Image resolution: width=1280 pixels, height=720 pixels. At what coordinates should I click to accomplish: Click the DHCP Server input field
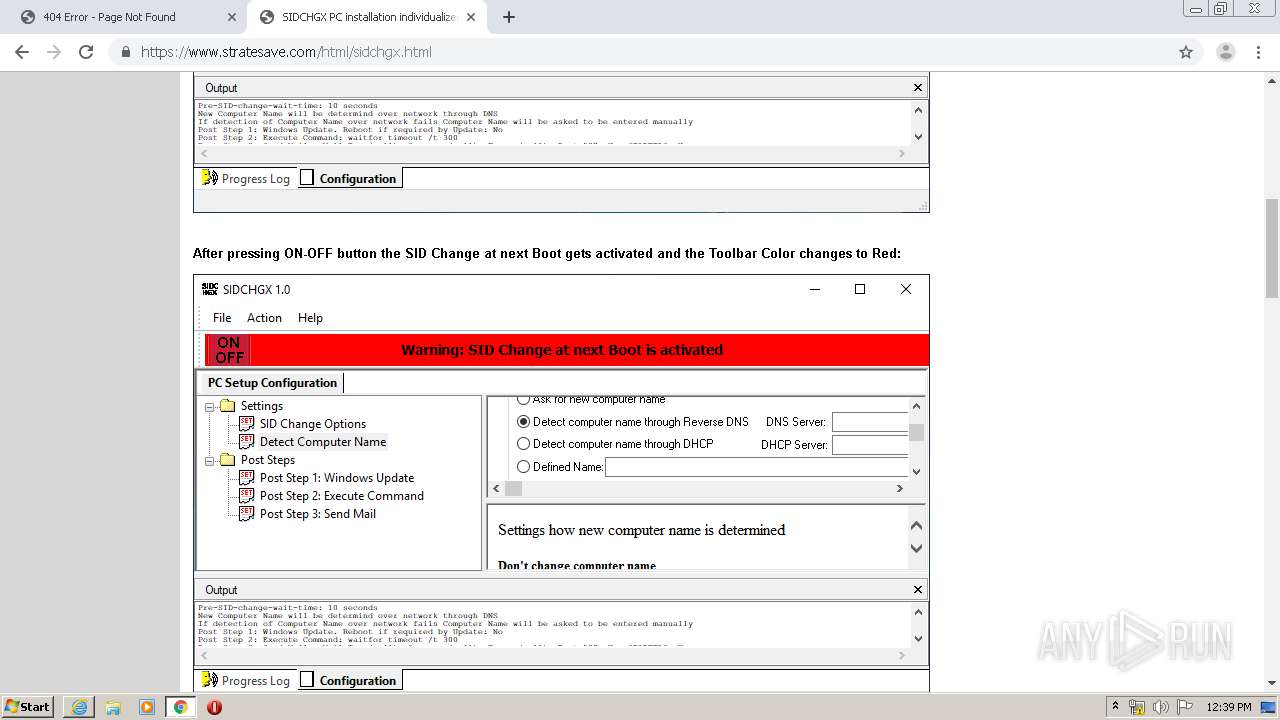point(869,445)
